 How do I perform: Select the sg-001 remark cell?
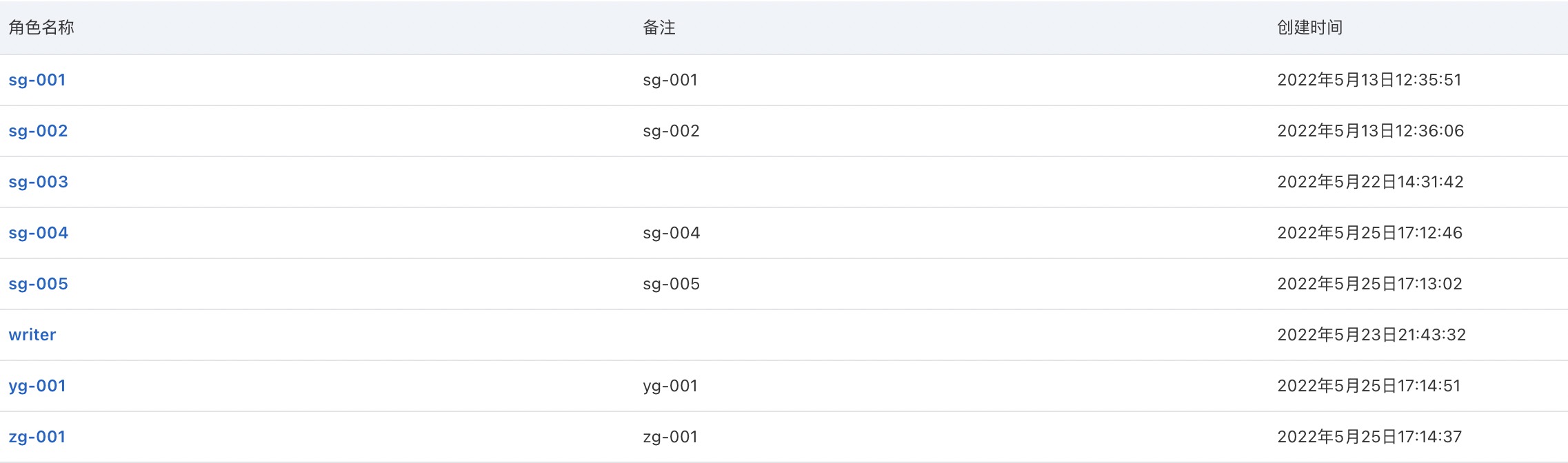[x=670, y=81]
